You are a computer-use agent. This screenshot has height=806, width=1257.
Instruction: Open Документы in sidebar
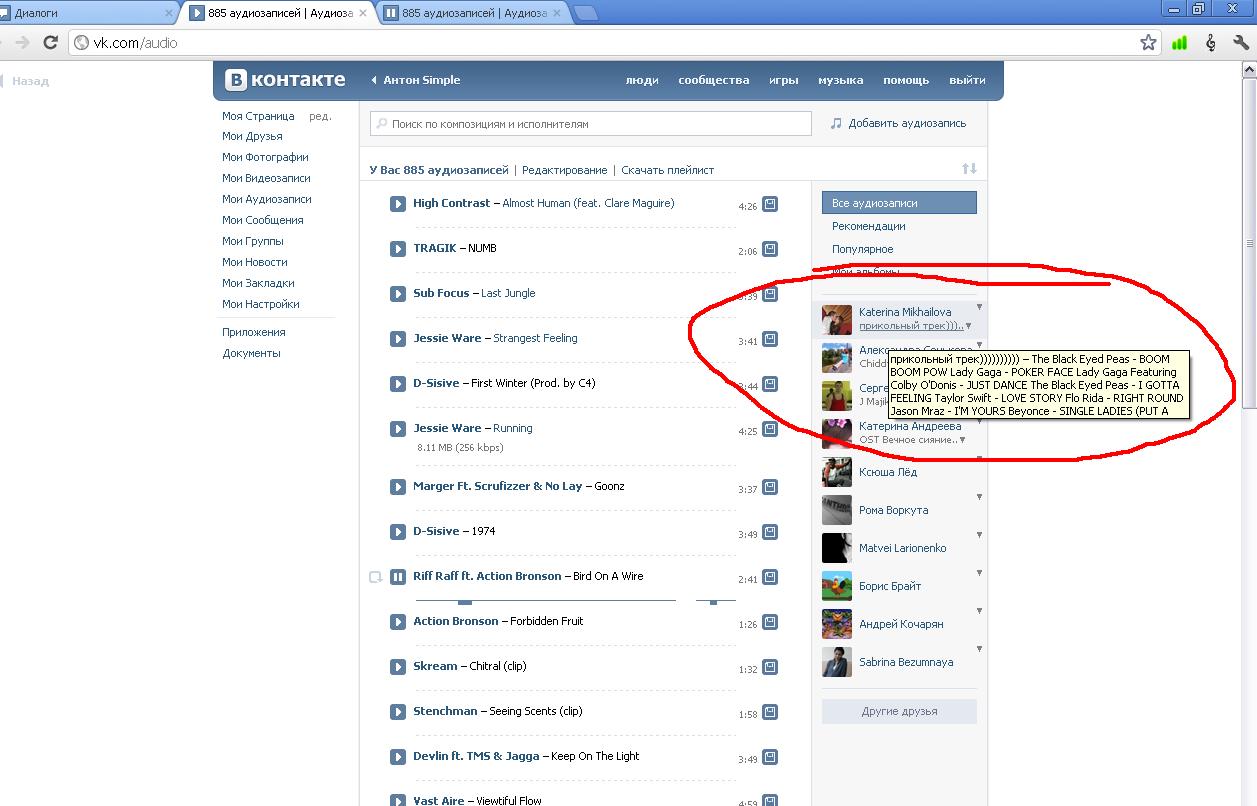coord(251,353)
